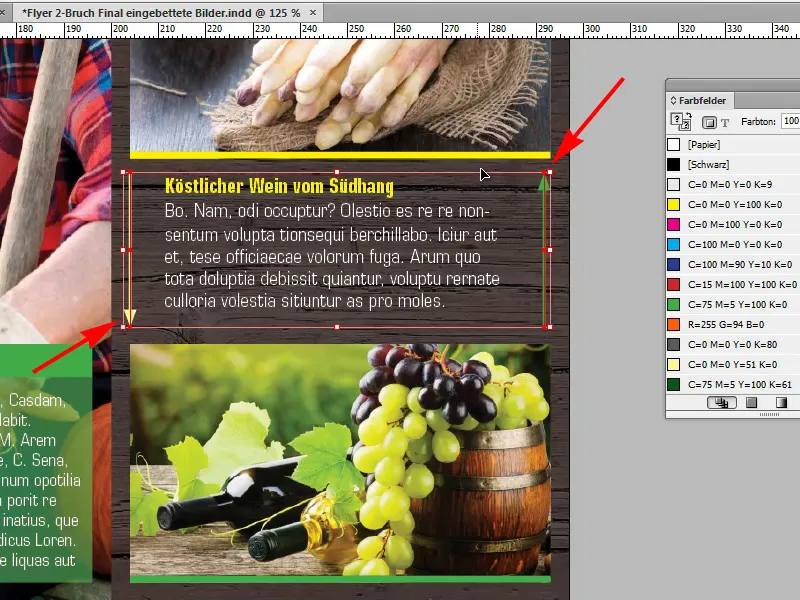The height and width of the screenshot is (600, 800).
Task: Select gray swatch C=0 M=0 Y=0 K=80
Action: click(x=733, y=344)
